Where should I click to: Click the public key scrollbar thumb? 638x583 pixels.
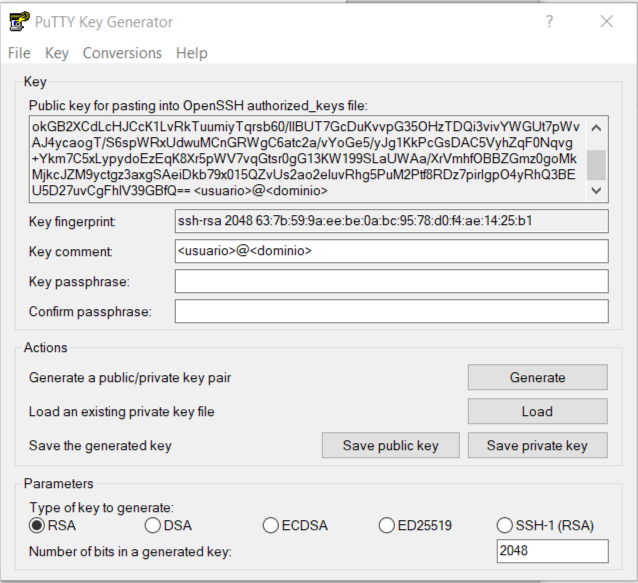[x=596, y=165]
